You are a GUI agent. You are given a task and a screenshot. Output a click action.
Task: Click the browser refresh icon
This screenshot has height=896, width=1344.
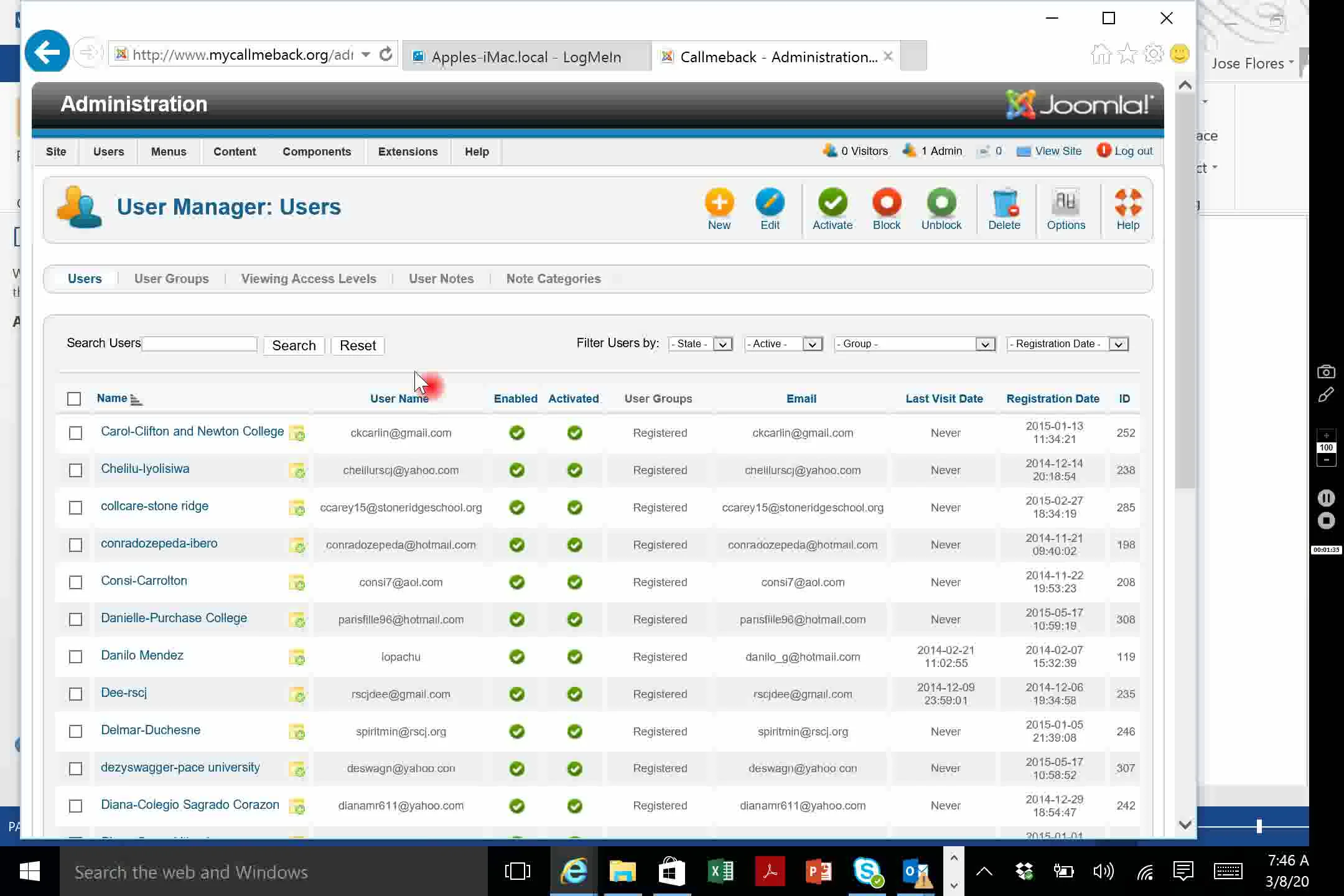[x=386, y=54]
